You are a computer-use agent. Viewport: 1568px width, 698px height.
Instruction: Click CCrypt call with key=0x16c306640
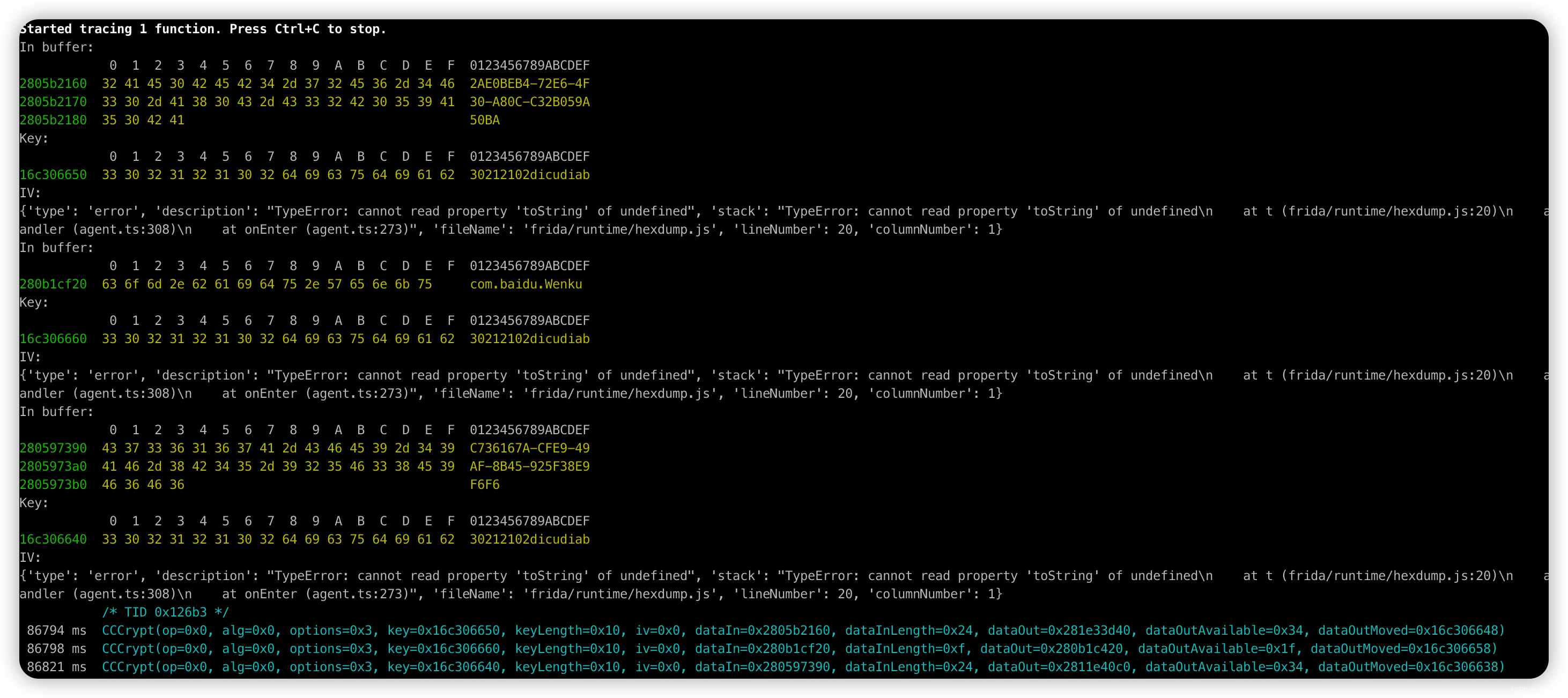[803, 667]
